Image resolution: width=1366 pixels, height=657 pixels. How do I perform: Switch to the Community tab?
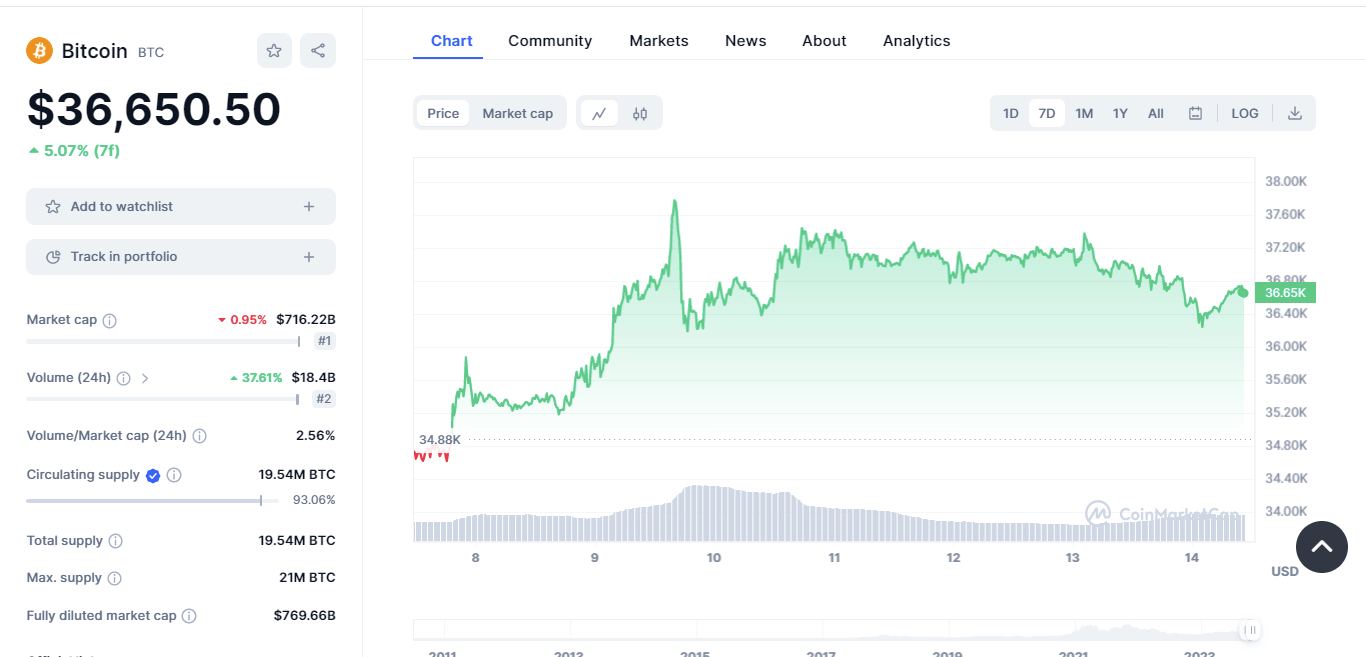coord(550,41)
